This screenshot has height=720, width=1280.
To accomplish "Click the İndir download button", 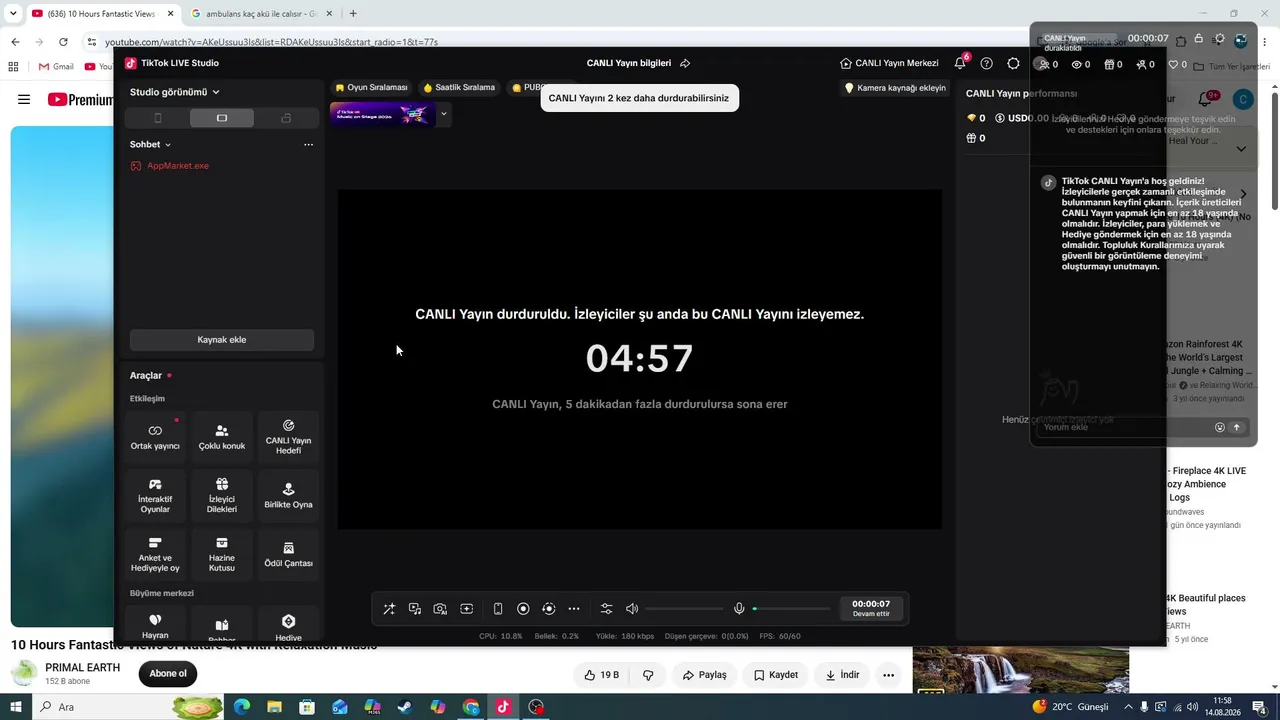I will [x=842, y=675].
